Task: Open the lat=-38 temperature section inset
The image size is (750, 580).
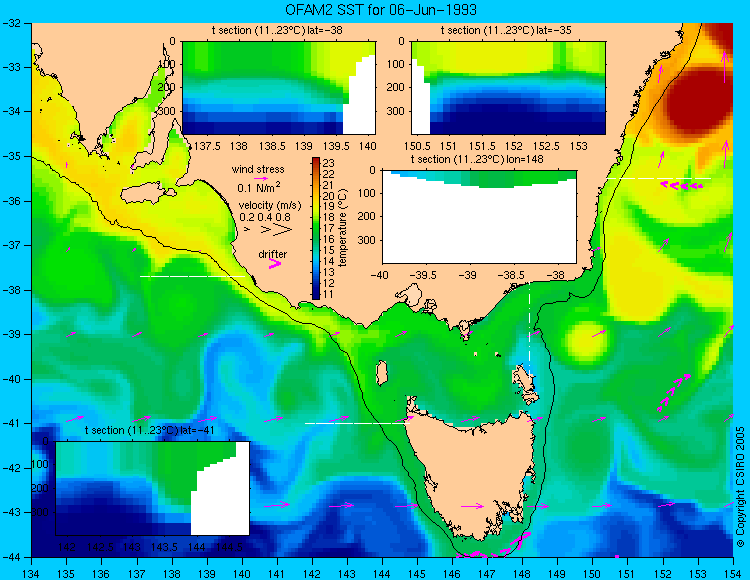Action: tap(279, 88)
